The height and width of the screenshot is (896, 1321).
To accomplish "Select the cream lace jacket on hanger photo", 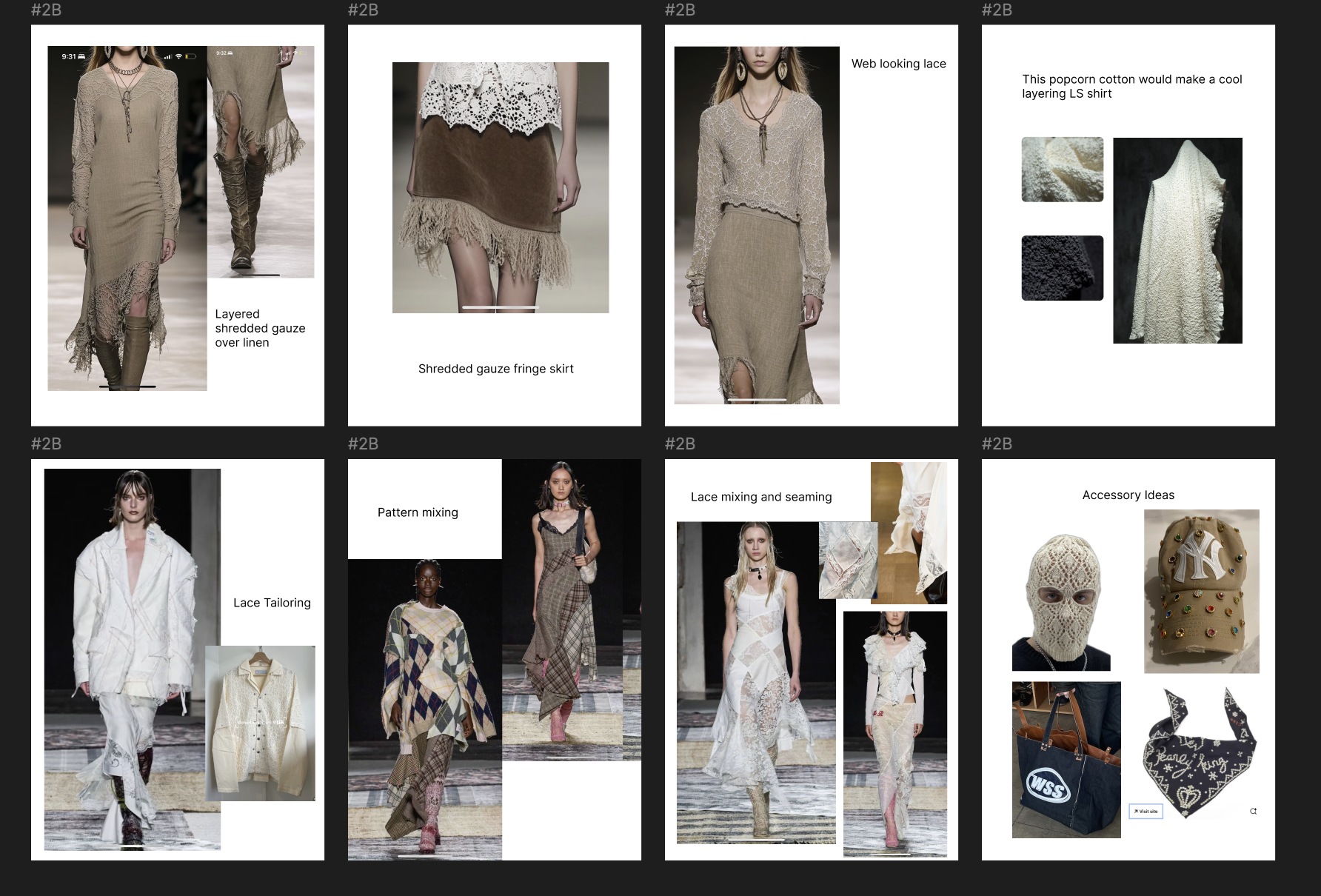I will click(260, 723).
